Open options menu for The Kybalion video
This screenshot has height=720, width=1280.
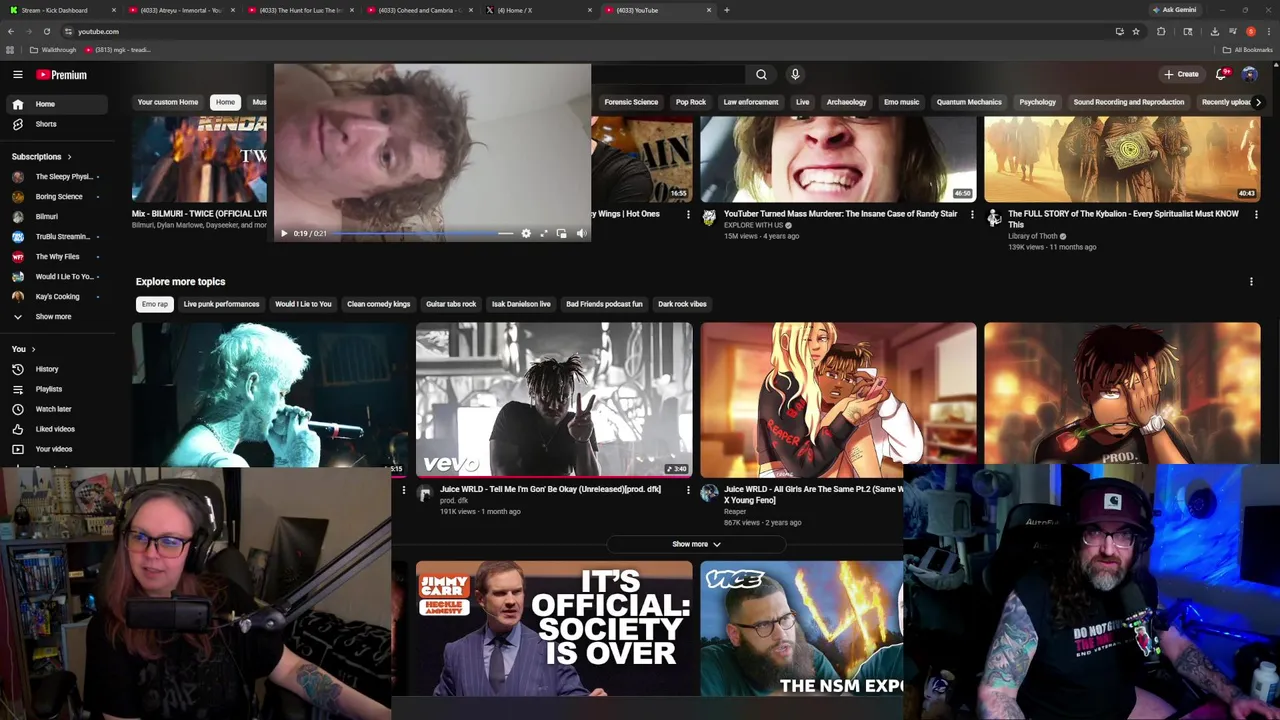(x=1256, y=214)
